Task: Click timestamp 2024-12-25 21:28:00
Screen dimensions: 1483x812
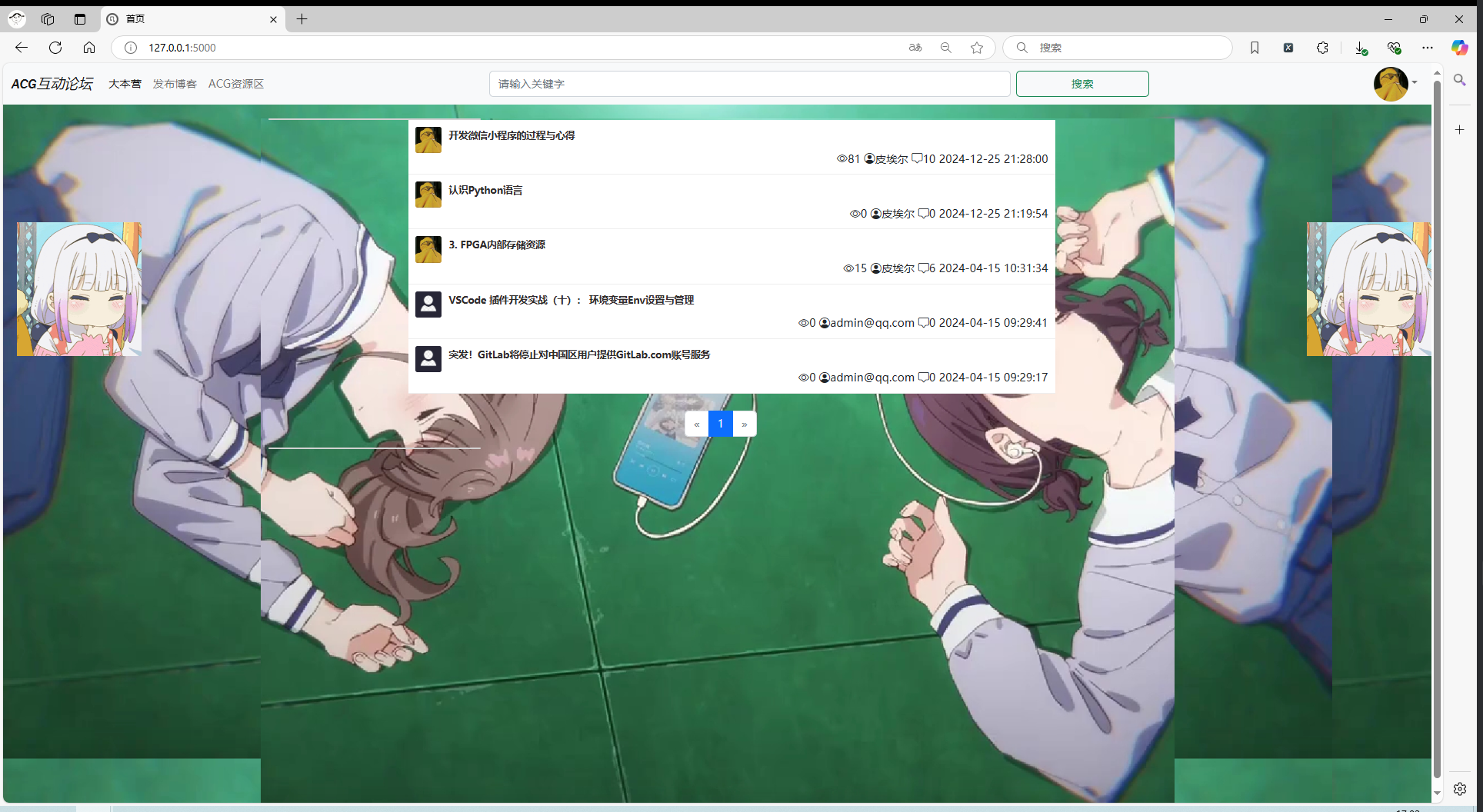Action: click(x=993, y=159)
